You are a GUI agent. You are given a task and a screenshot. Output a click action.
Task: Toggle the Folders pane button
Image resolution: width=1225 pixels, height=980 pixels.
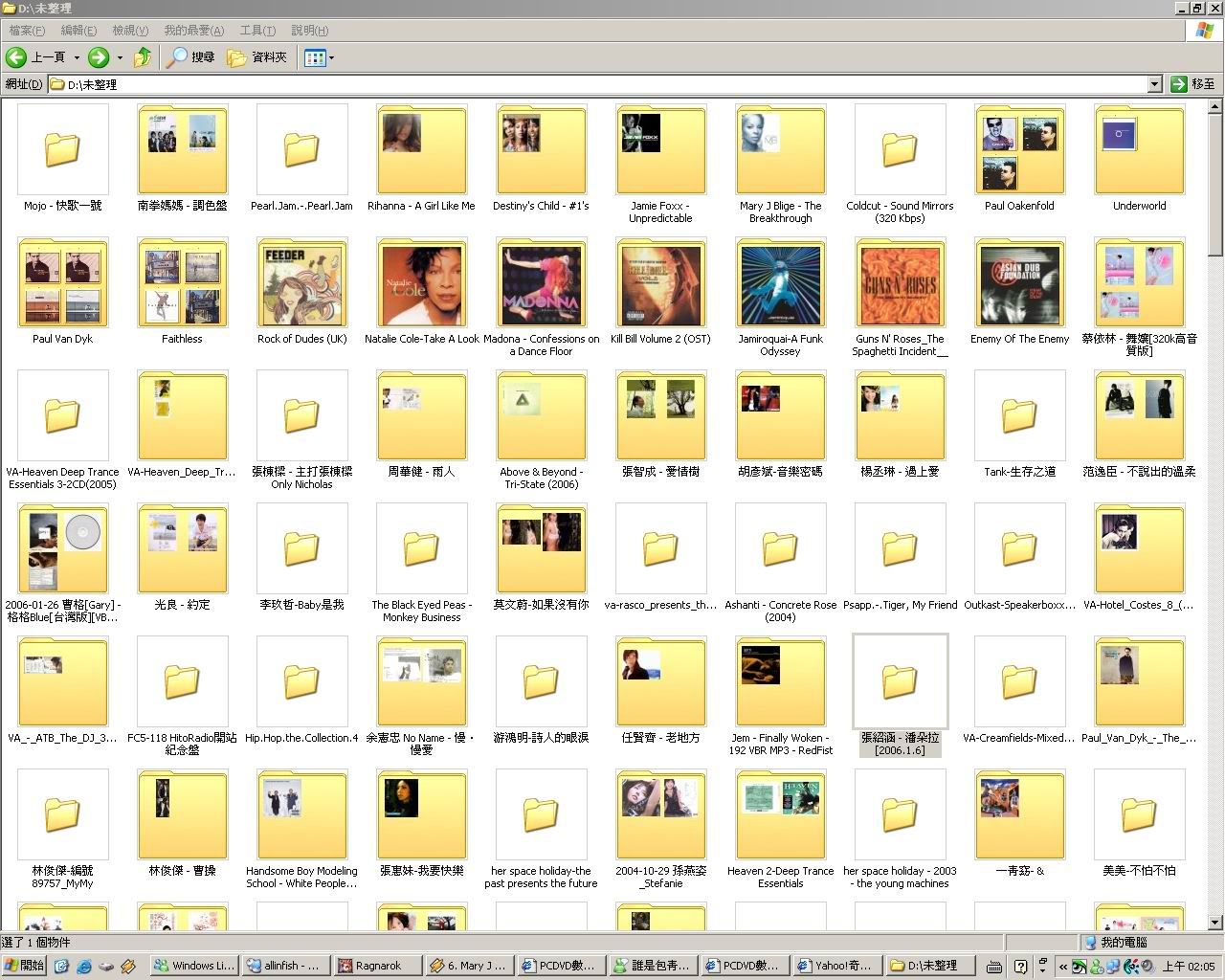256,57
